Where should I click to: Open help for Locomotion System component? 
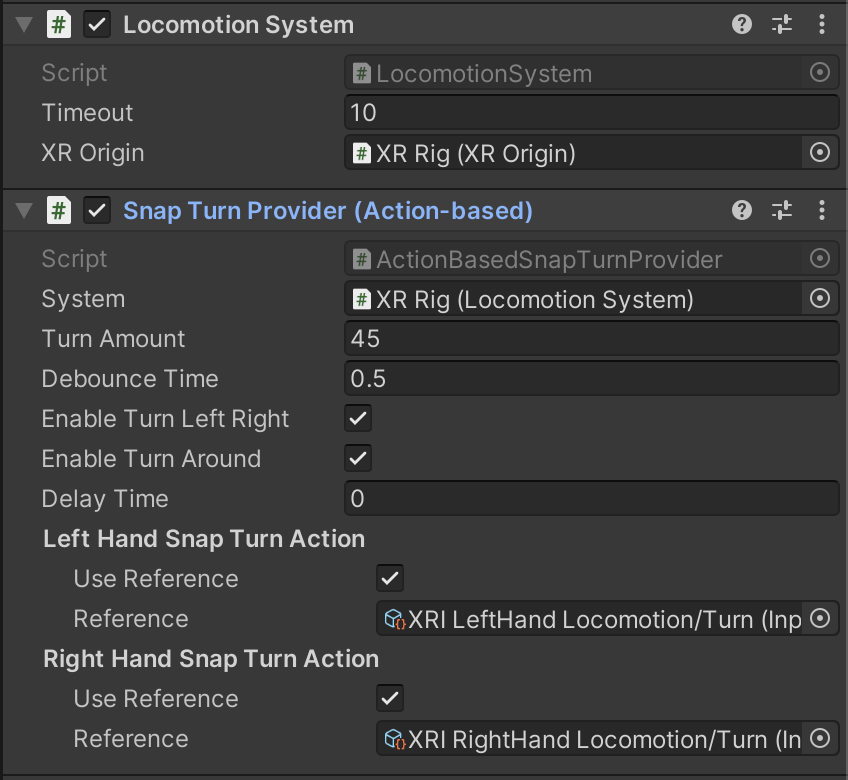pos(742,25)
